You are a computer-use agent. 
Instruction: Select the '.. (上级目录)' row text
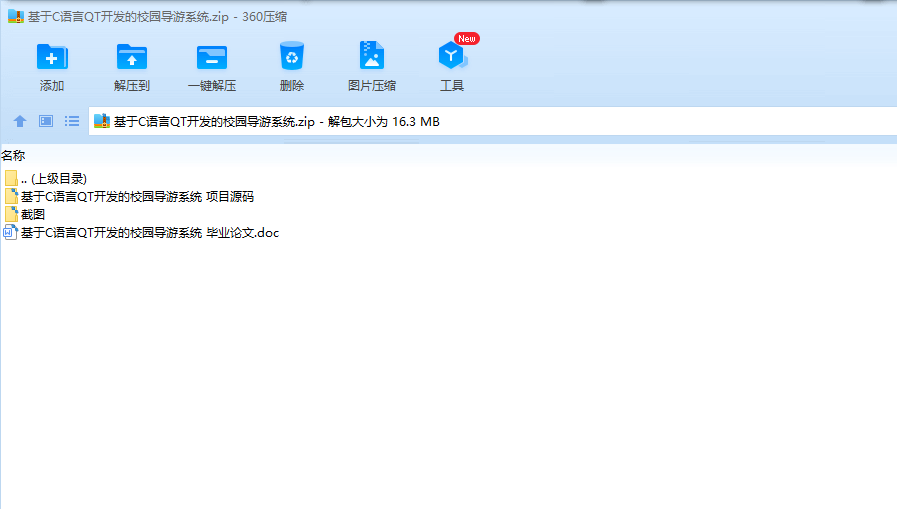(x=54, y=178)
